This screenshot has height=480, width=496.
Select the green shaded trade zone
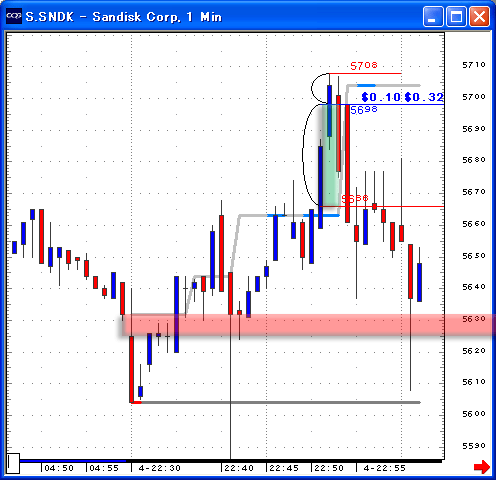click(331, 156)
